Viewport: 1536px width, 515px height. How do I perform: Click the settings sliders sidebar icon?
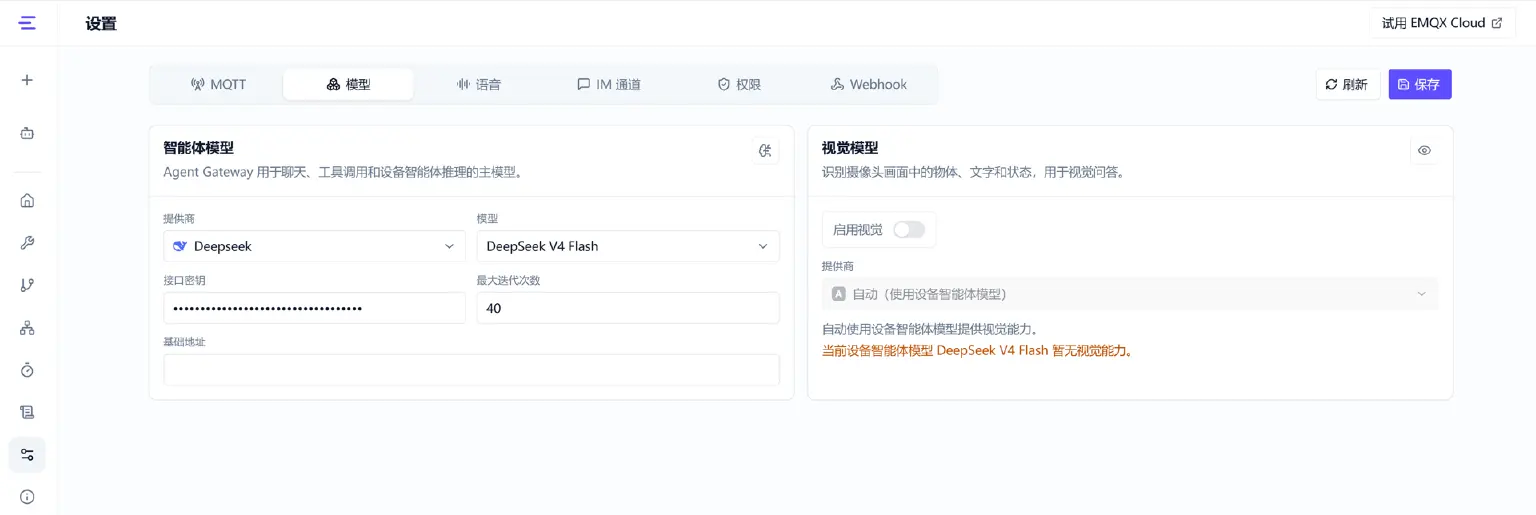point(27,455)
